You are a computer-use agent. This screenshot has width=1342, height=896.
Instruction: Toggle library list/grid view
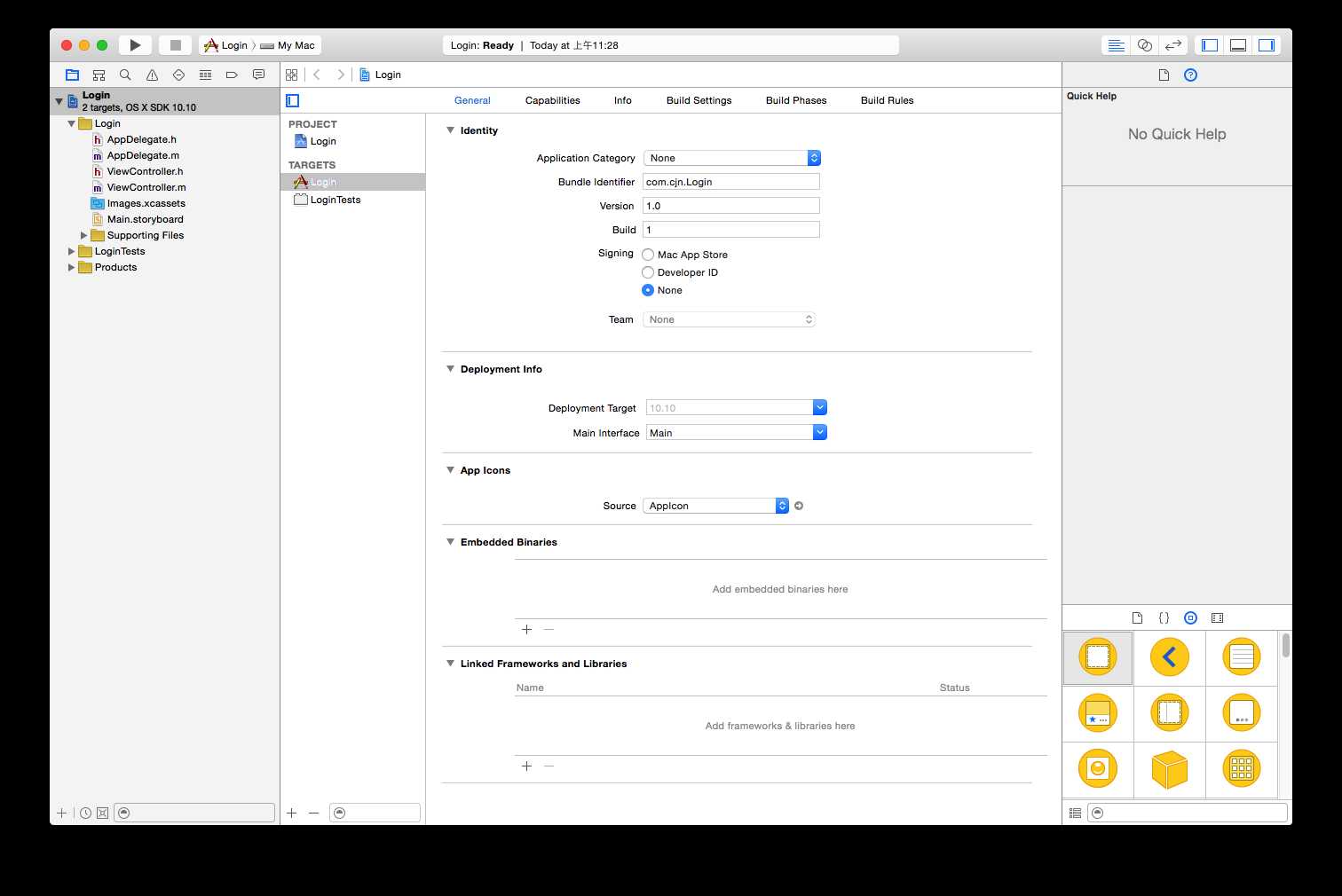point(1075,813)
